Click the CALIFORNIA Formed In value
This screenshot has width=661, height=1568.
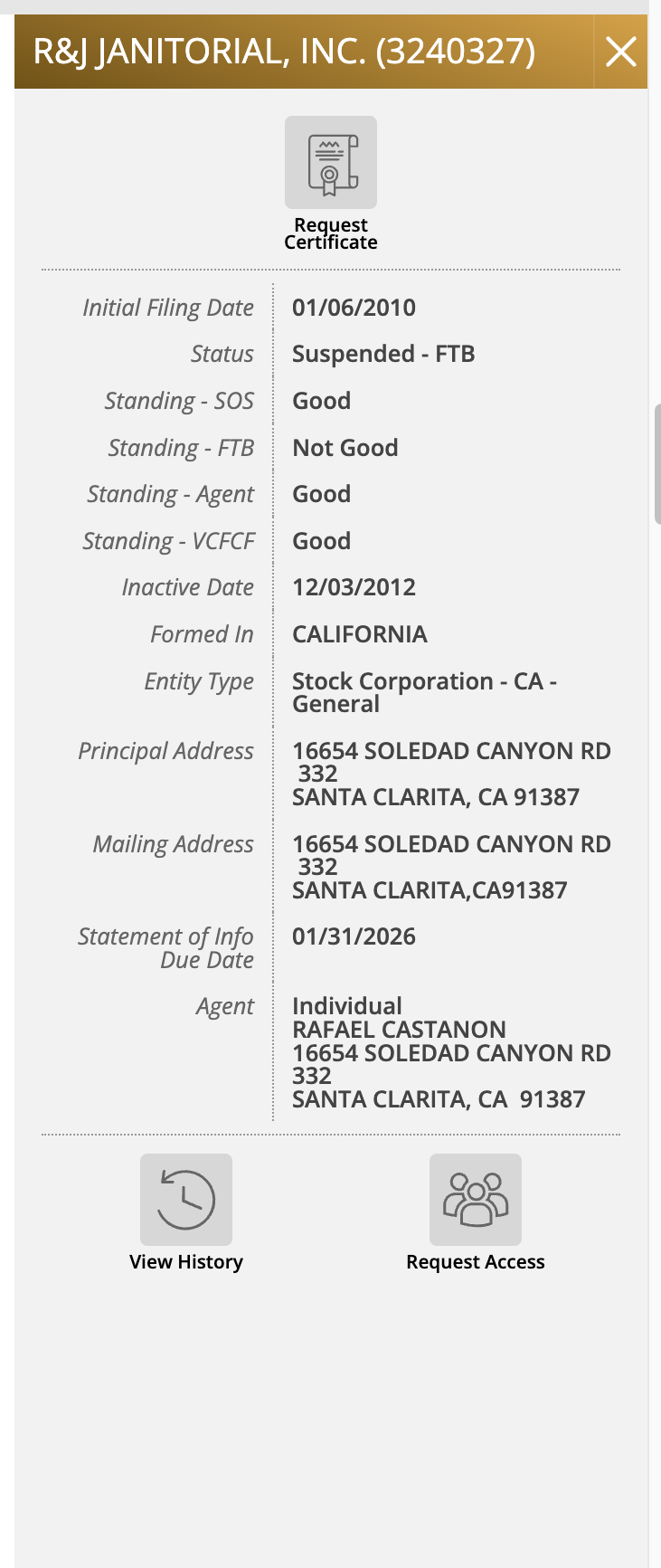coord(360,634)
